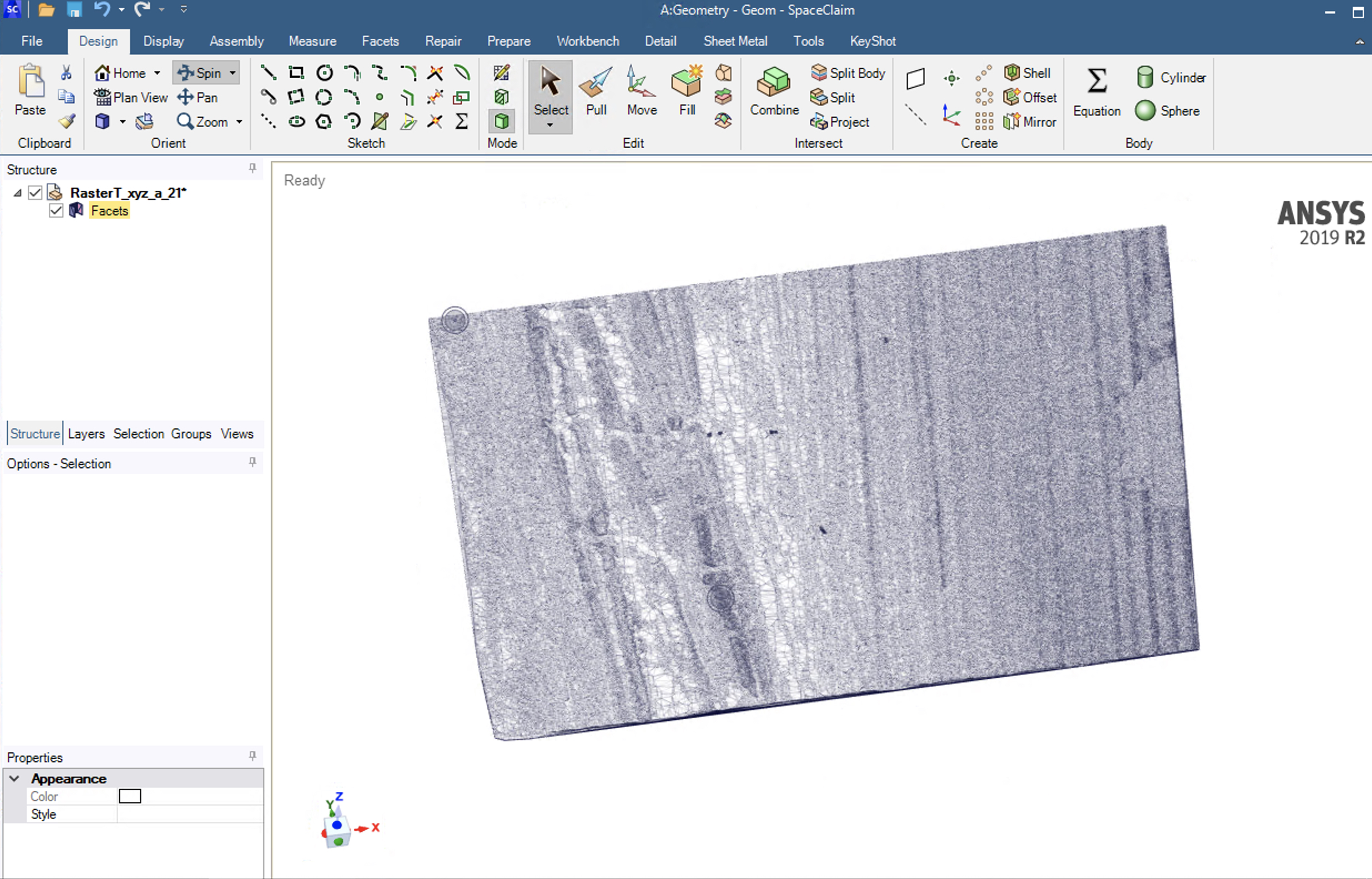Open the Facets ribbon tab

click(380, 41)
